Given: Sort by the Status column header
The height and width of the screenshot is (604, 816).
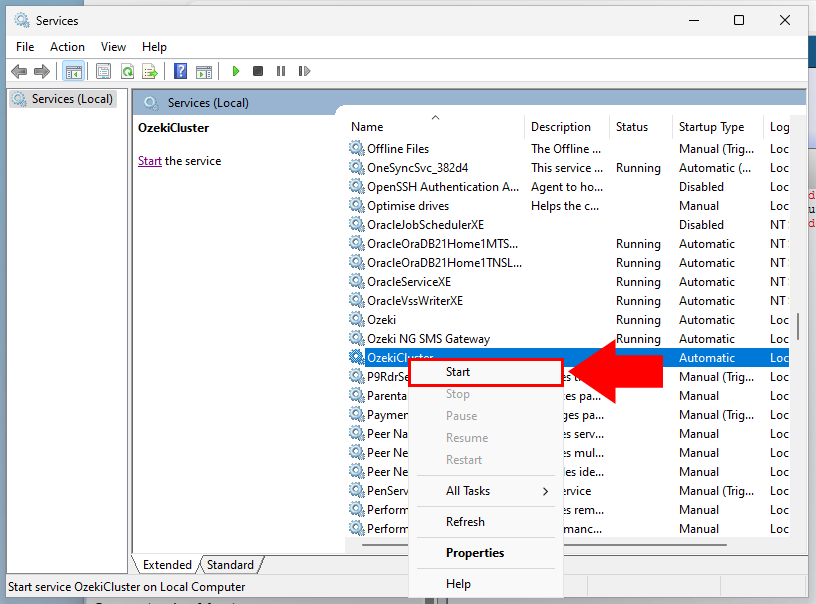Looking at the screenshot, I should [641, 127].
